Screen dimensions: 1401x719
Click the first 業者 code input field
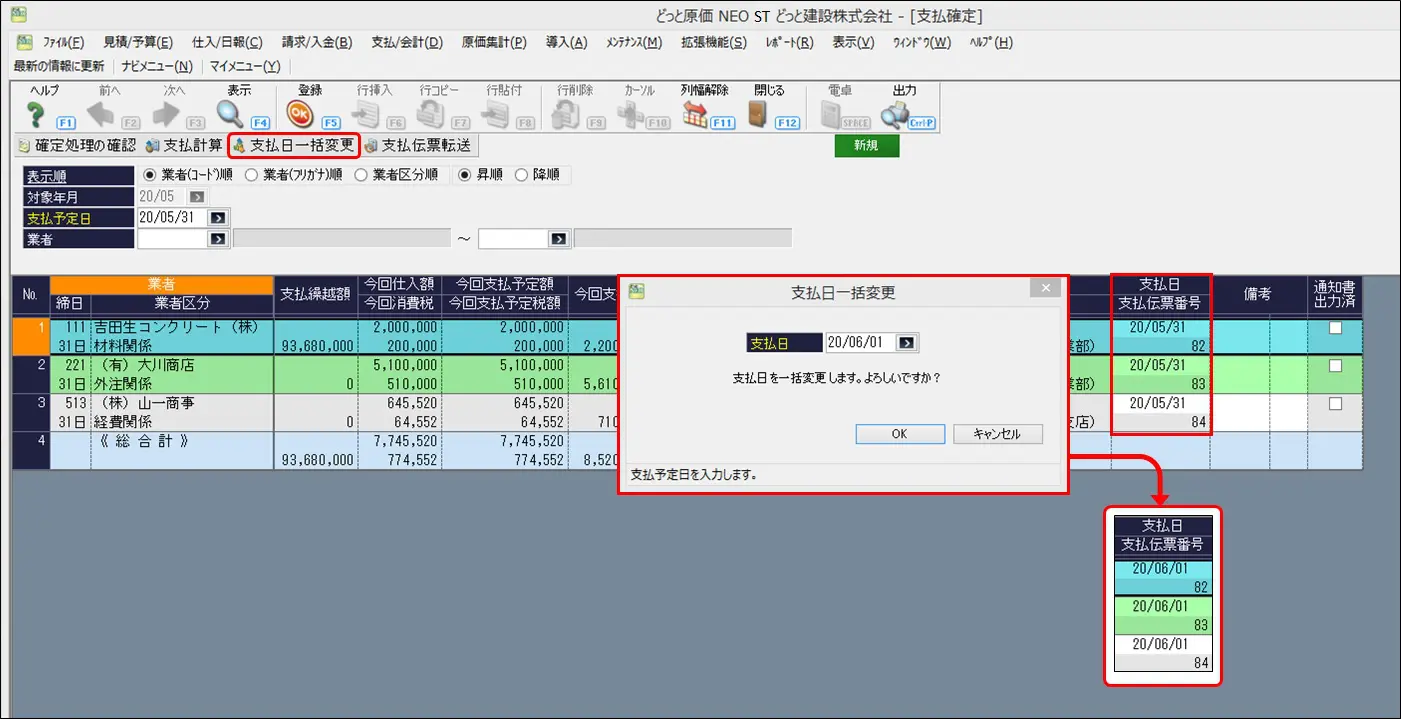point(171,239)
